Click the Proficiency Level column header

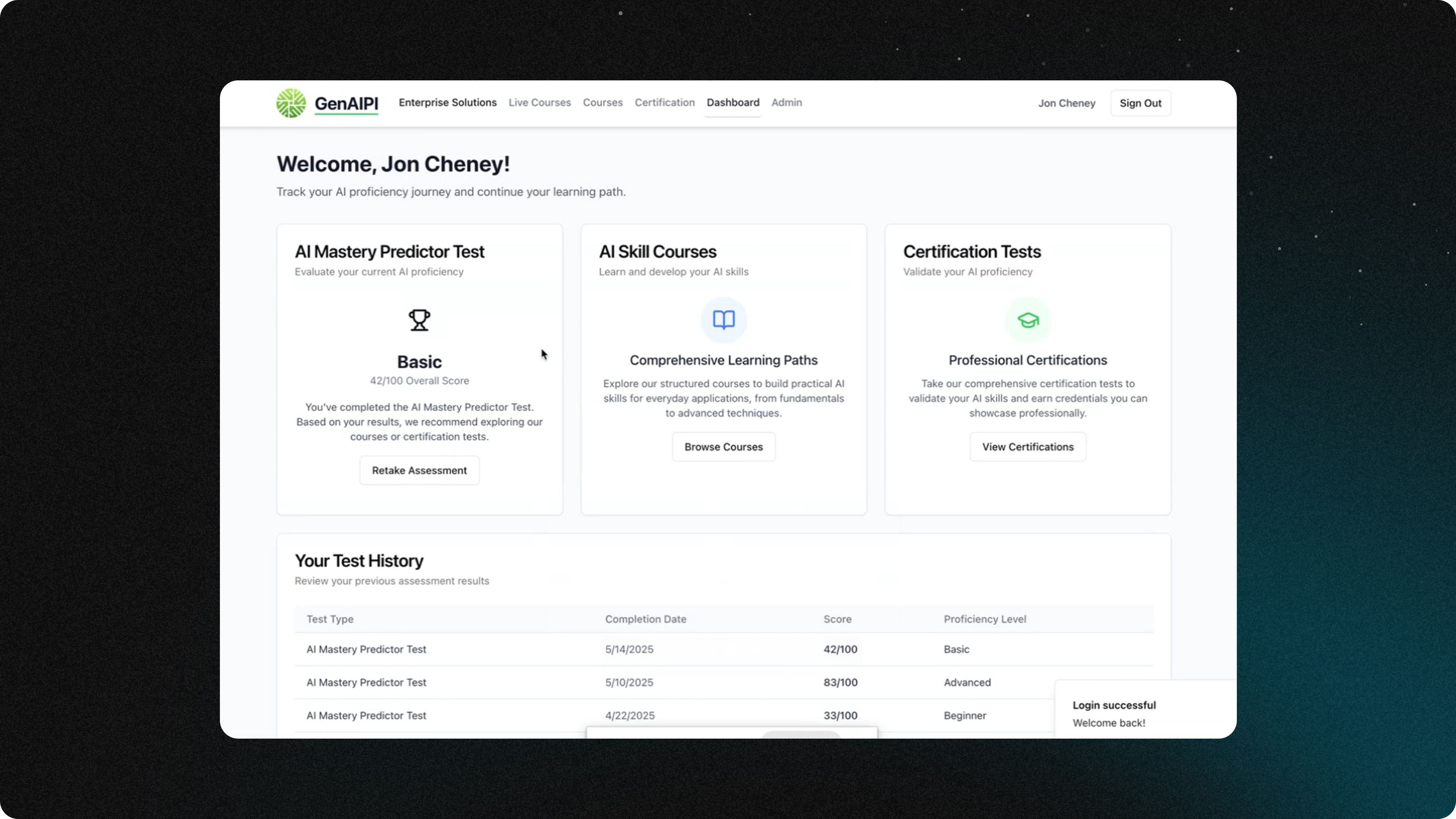pos(984,619)
